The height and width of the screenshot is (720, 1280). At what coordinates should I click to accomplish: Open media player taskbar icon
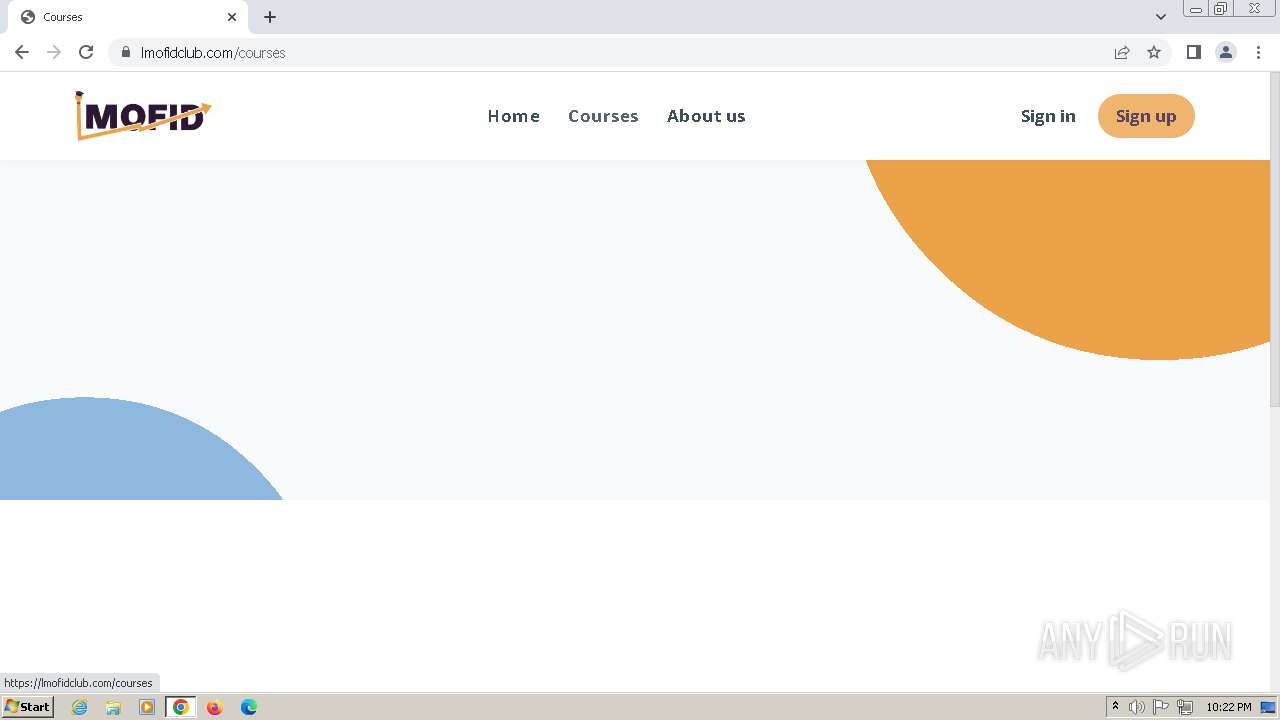coord(147,707)
